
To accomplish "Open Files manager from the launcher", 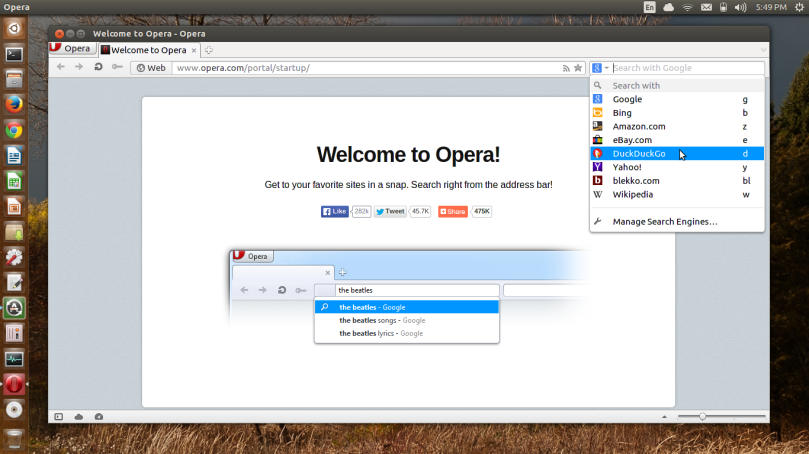I will pos(14,79).
